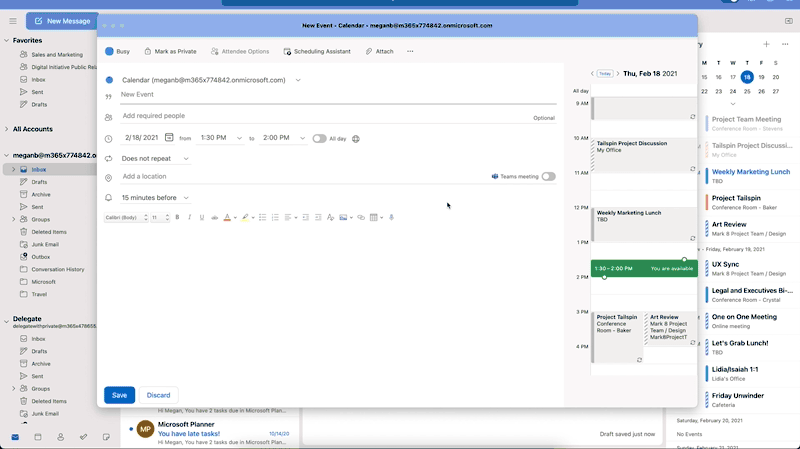Open the font size selector
The width and height of the screenshot is (800, 449).
[x=160, y=217]
